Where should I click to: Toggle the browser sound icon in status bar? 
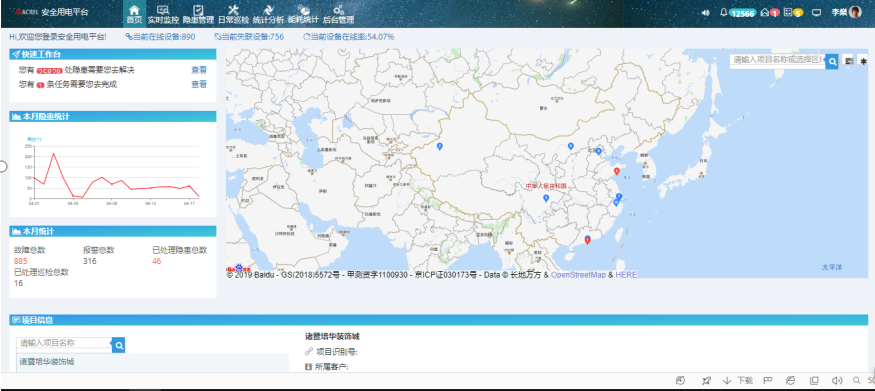[x=836, y=380]
